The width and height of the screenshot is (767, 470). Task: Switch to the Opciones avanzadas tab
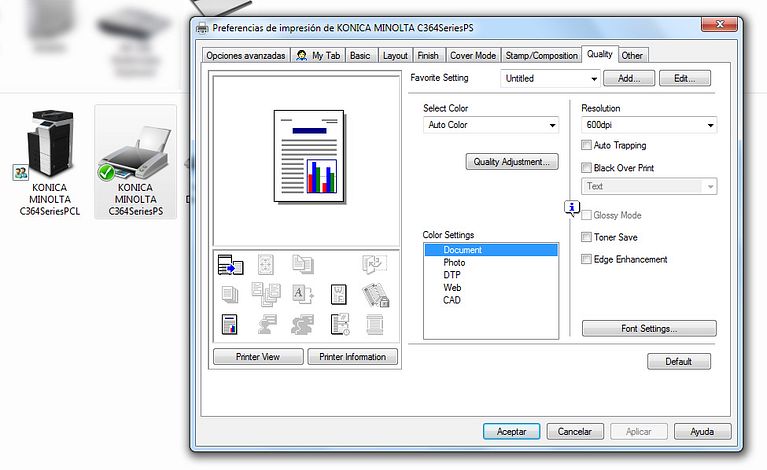click(246, 55)
